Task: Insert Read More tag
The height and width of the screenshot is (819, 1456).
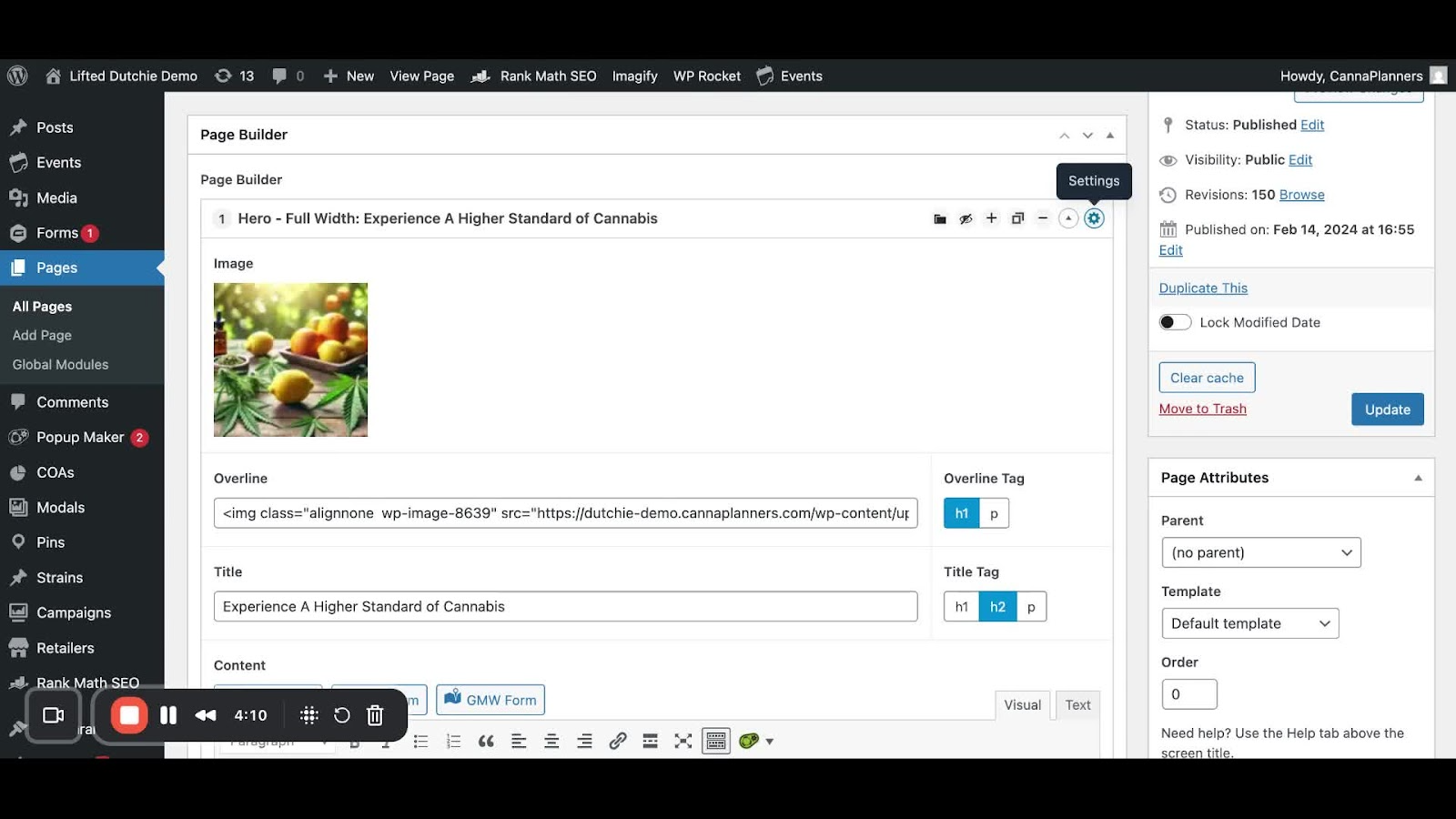Action: pyautogui.click(x=650, y=742)
